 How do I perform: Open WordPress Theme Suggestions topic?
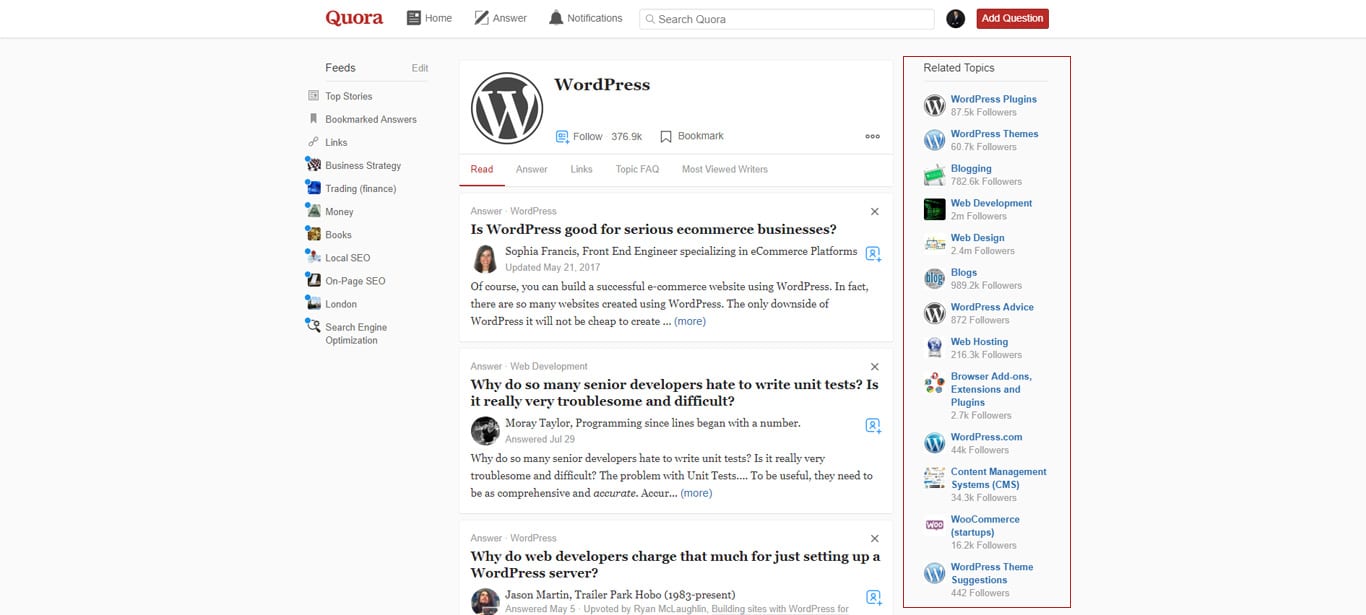click(x=992, y=573)
